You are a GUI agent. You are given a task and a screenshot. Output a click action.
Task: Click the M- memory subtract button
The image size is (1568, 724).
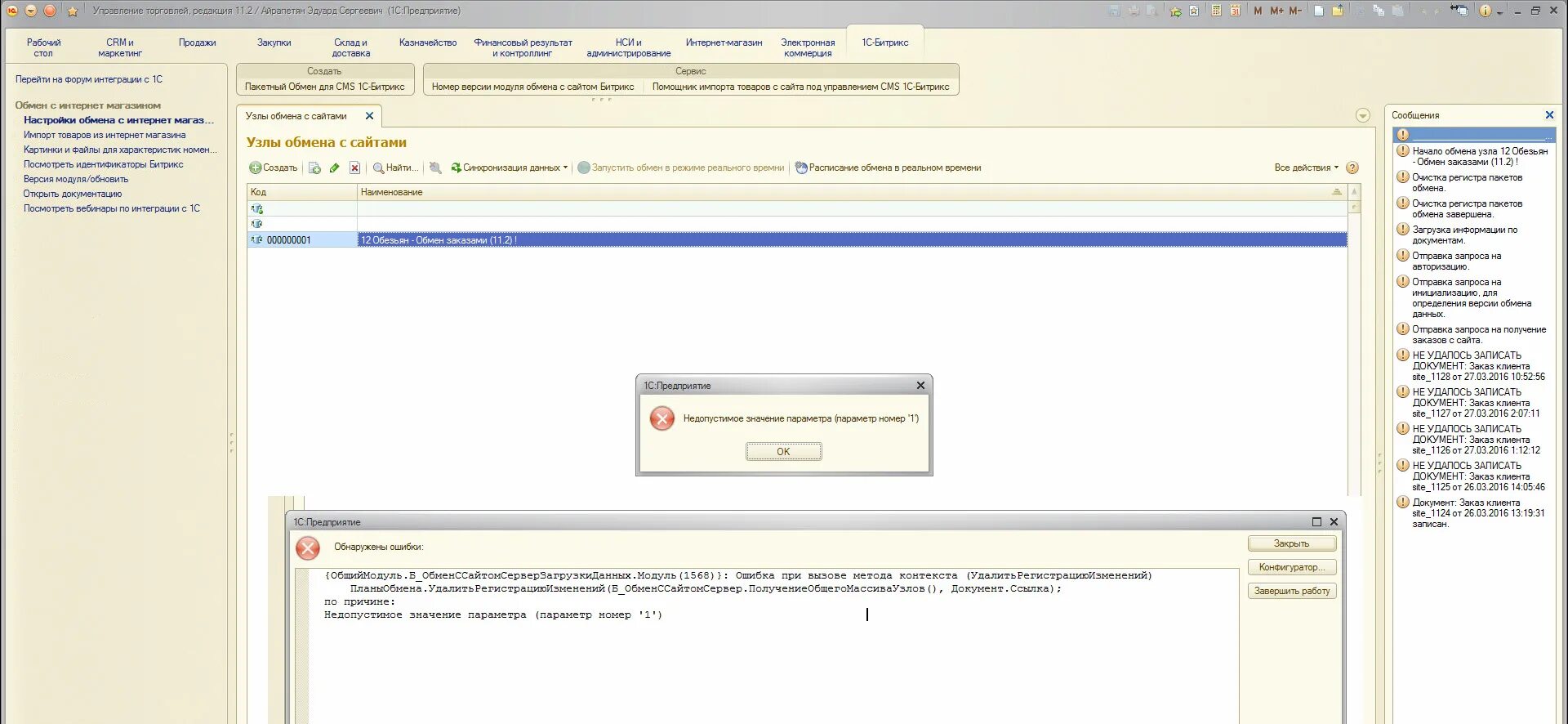coord(1295,11)
